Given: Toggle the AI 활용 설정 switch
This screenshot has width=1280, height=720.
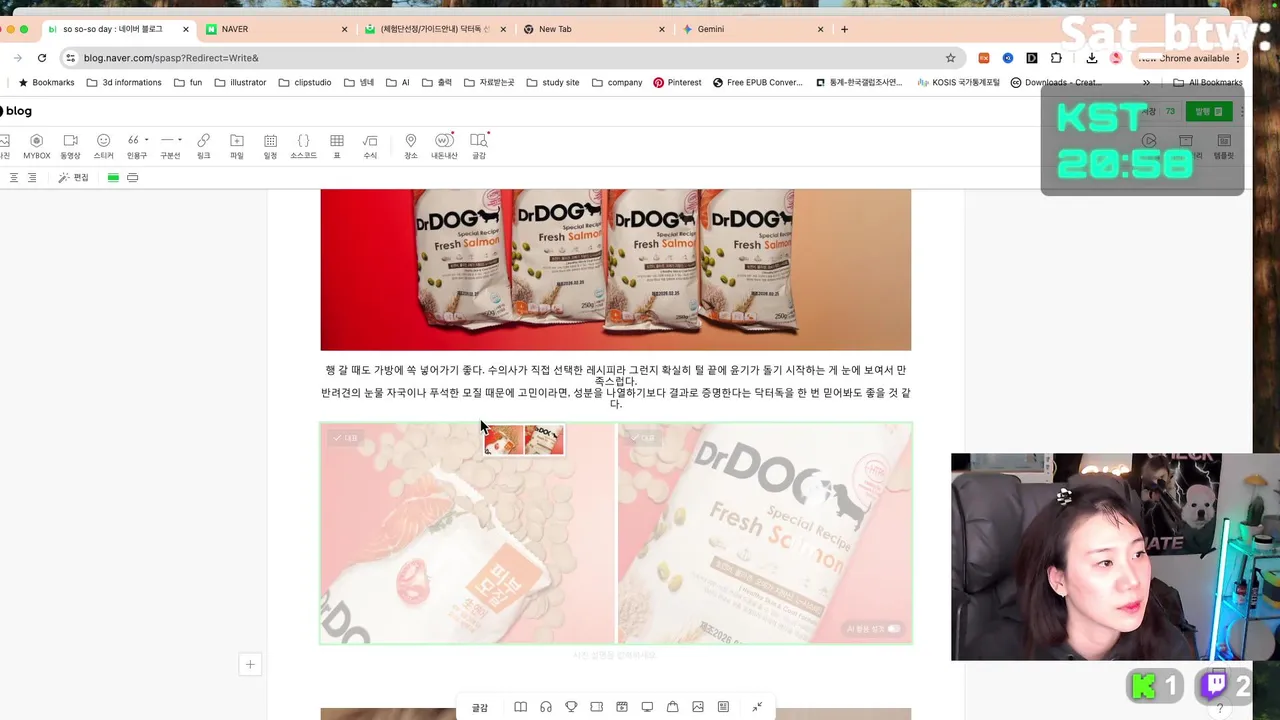Looking at the screenshot, I should tap(893, 629).
